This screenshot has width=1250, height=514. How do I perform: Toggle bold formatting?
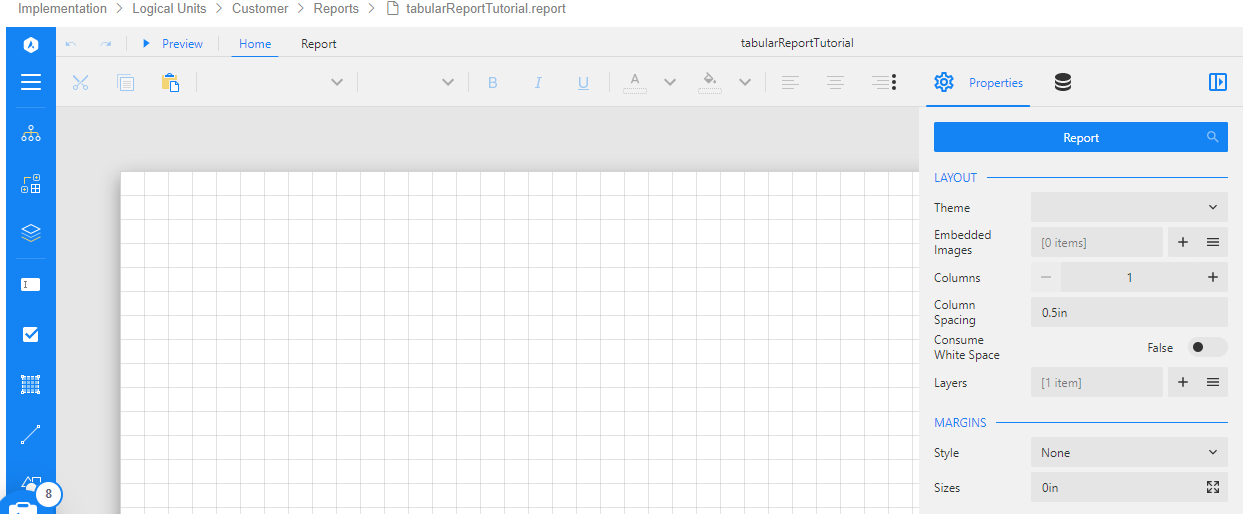click(492, 83)
